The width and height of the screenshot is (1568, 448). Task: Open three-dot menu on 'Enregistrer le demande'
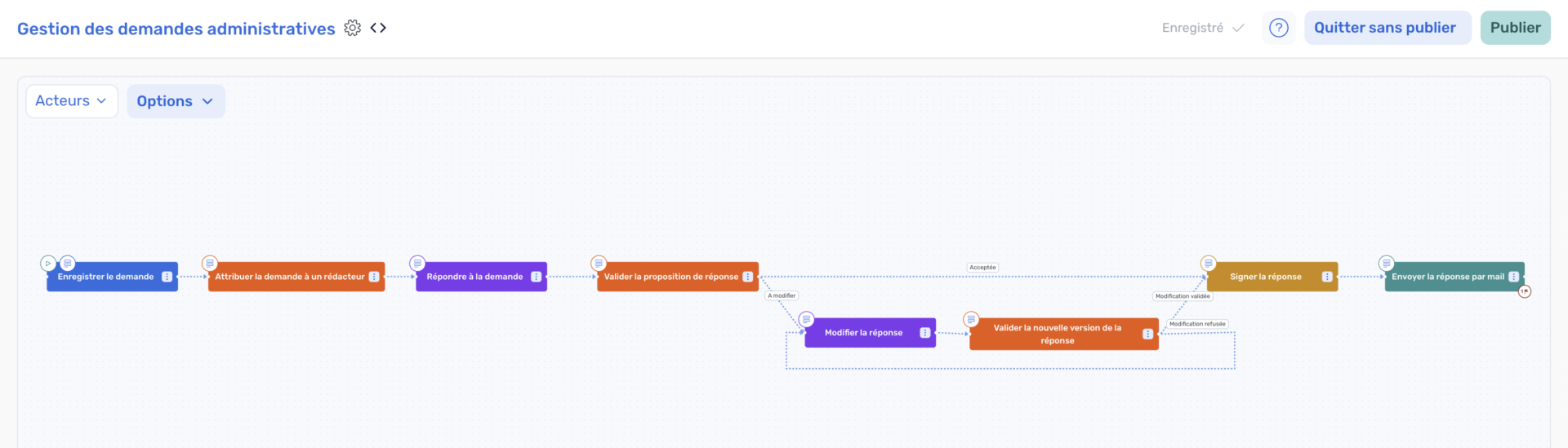(x=167, y=277)
